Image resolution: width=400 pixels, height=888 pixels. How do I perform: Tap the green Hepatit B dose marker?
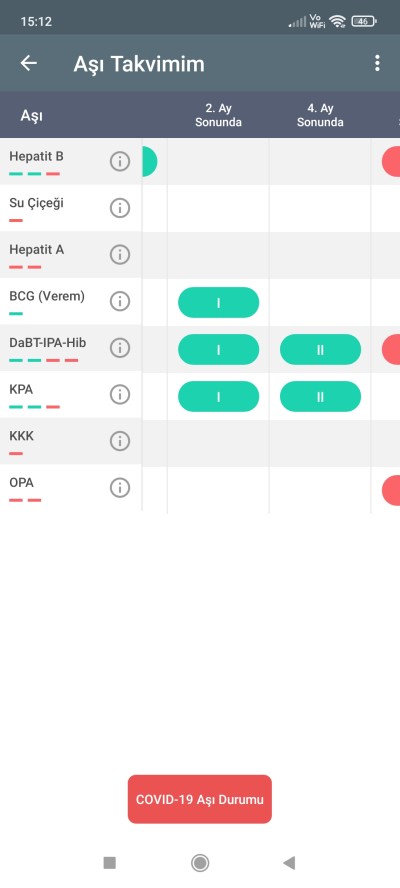(x=149, y=161)
